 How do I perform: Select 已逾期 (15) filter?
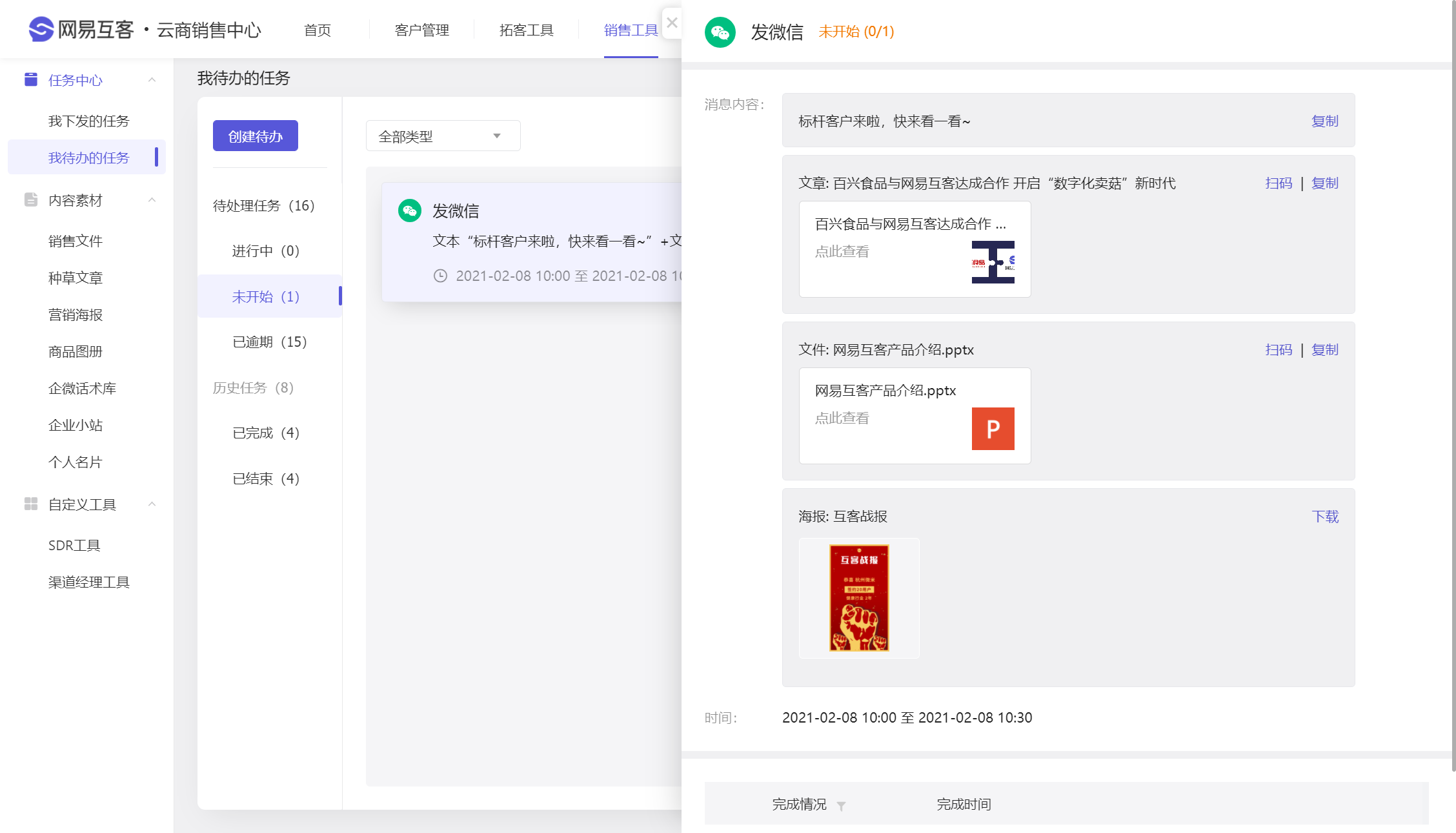270,342
